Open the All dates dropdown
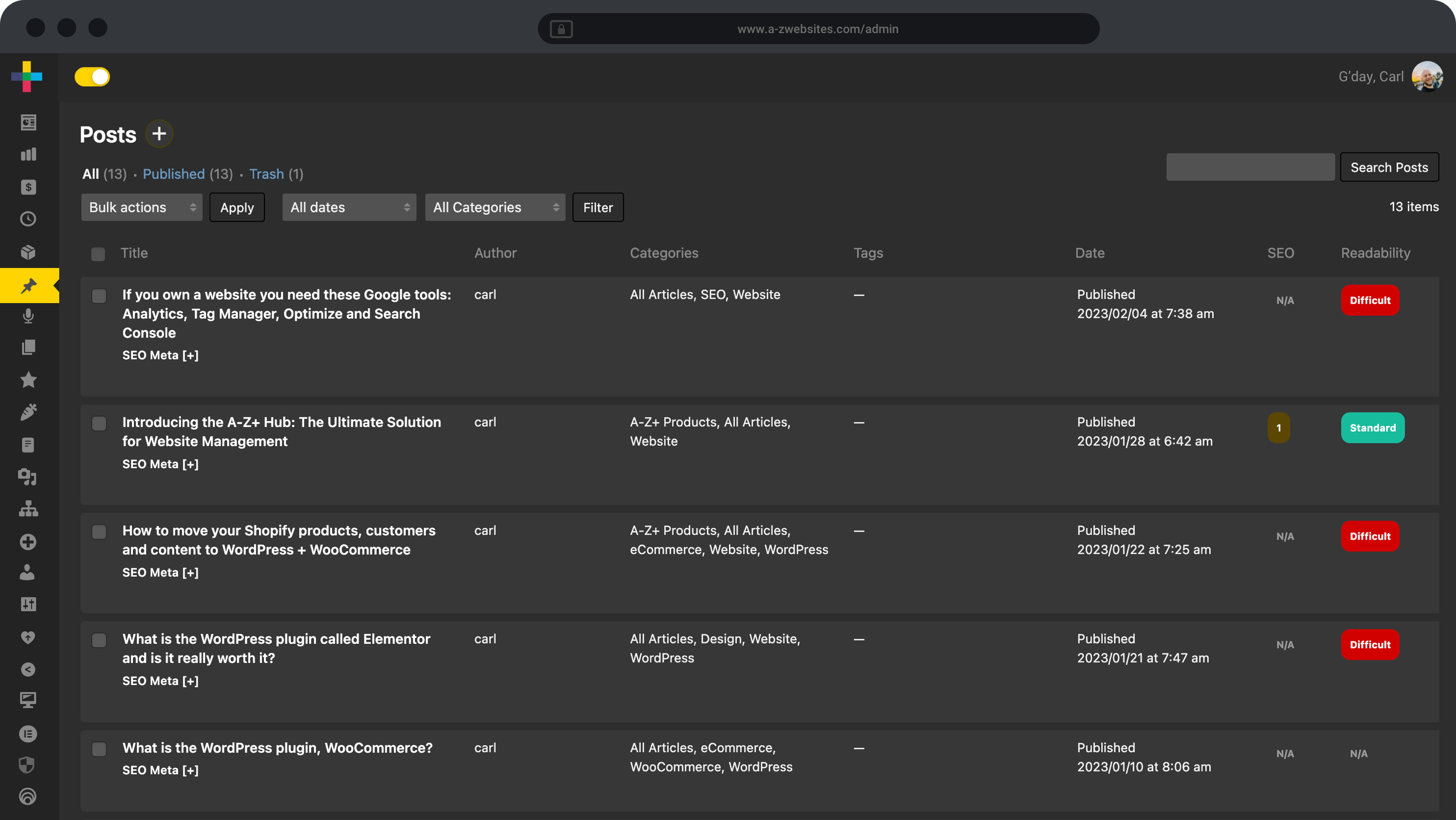This screenshot has height=820, width=1456. [349, 208]
